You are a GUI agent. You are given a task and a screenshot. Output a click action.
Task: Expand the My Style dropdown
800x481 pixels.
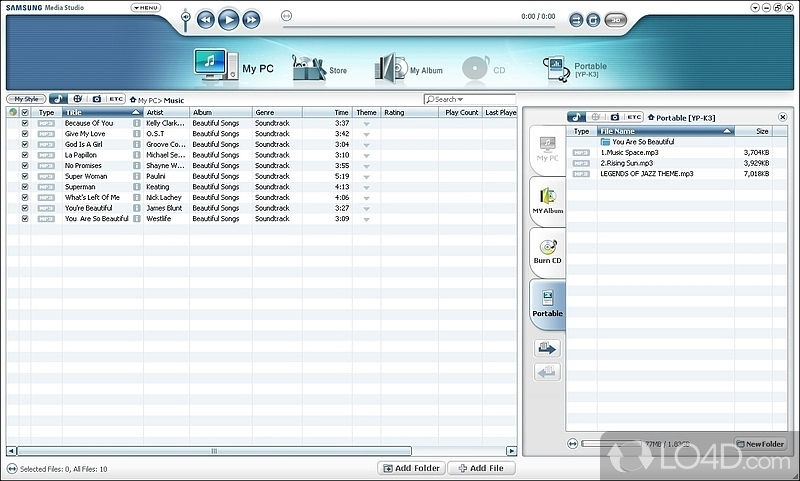(26, 99)
